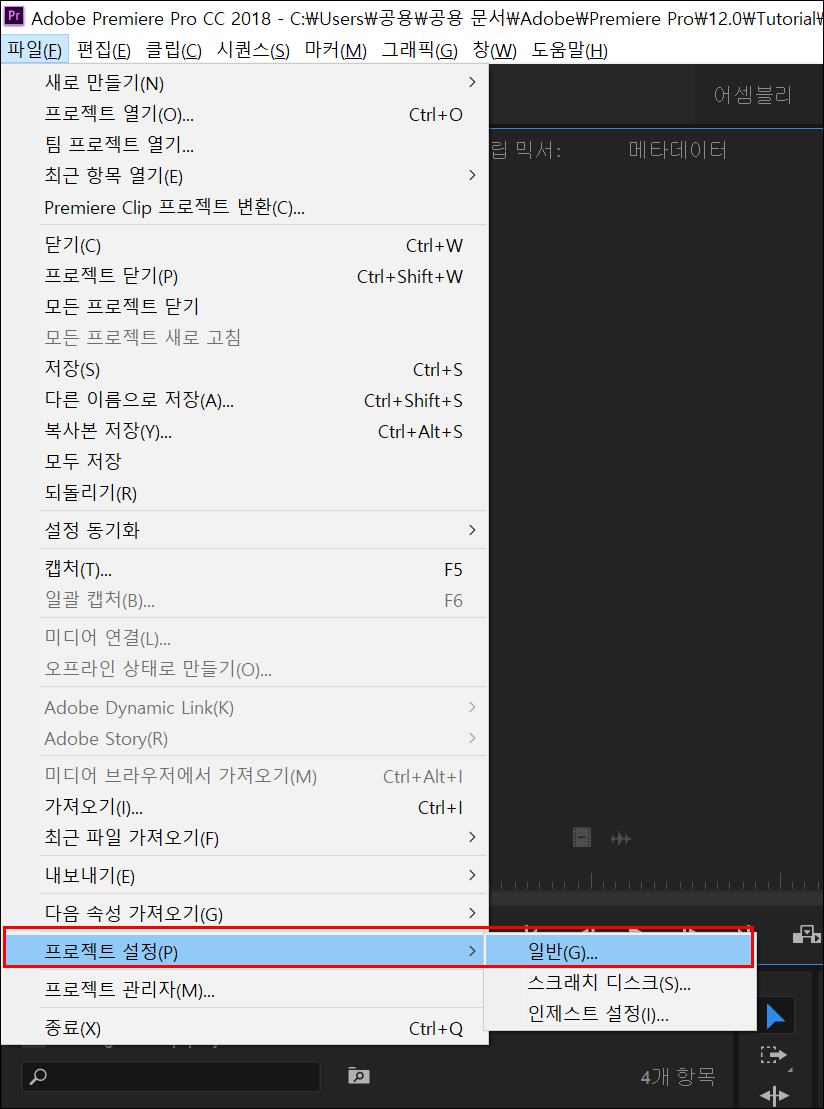
Task: Click the greyed 모든 프로젝트 새로 고침 entry
Action: tap(245, 338)
